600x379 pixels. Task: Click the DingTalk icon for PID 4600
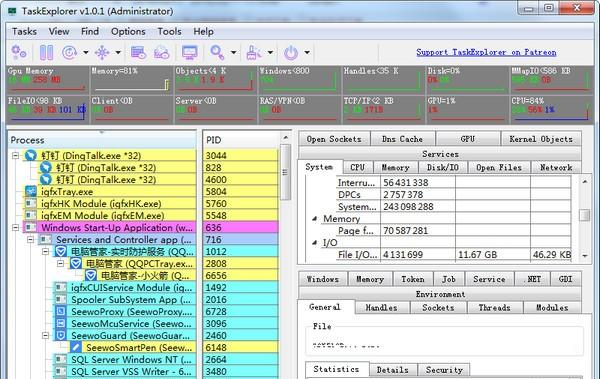coord(46,180)
